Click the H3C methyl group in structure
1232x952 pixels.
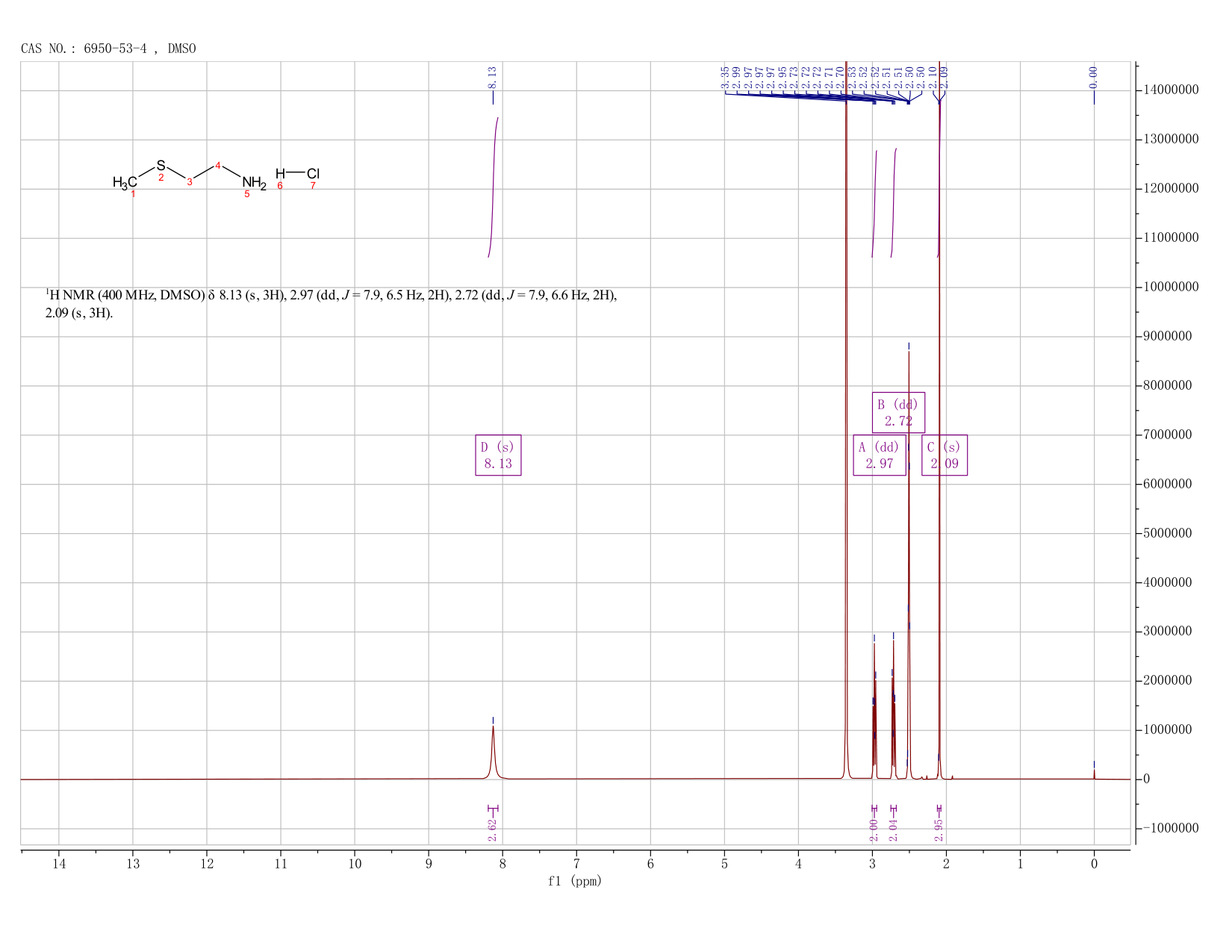point(125,182)
